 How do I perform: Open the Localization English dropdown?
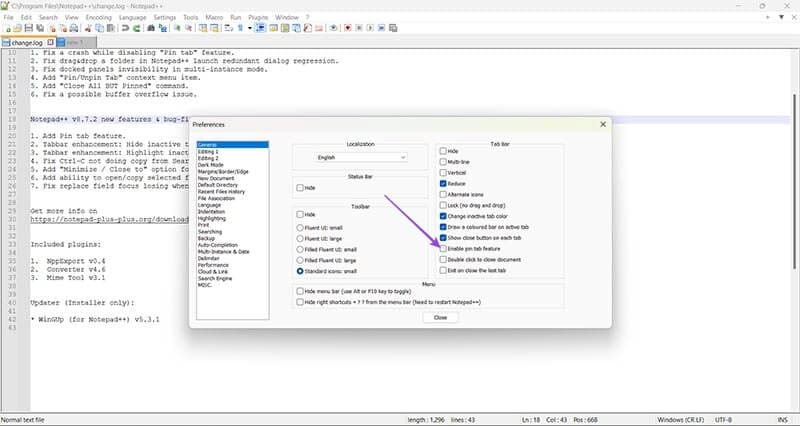[361, 158]
